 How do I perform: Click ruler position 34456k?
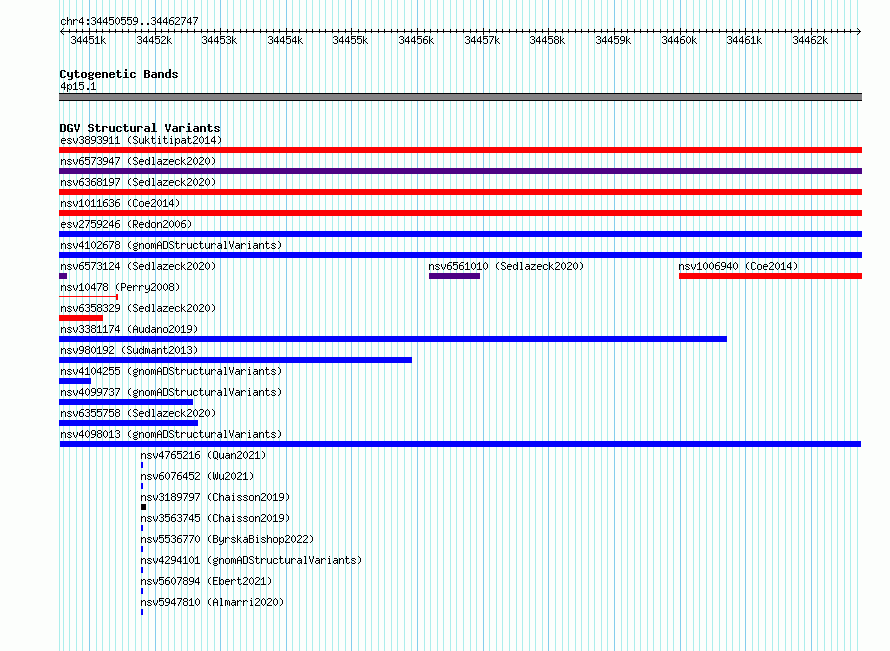point(416,40)
